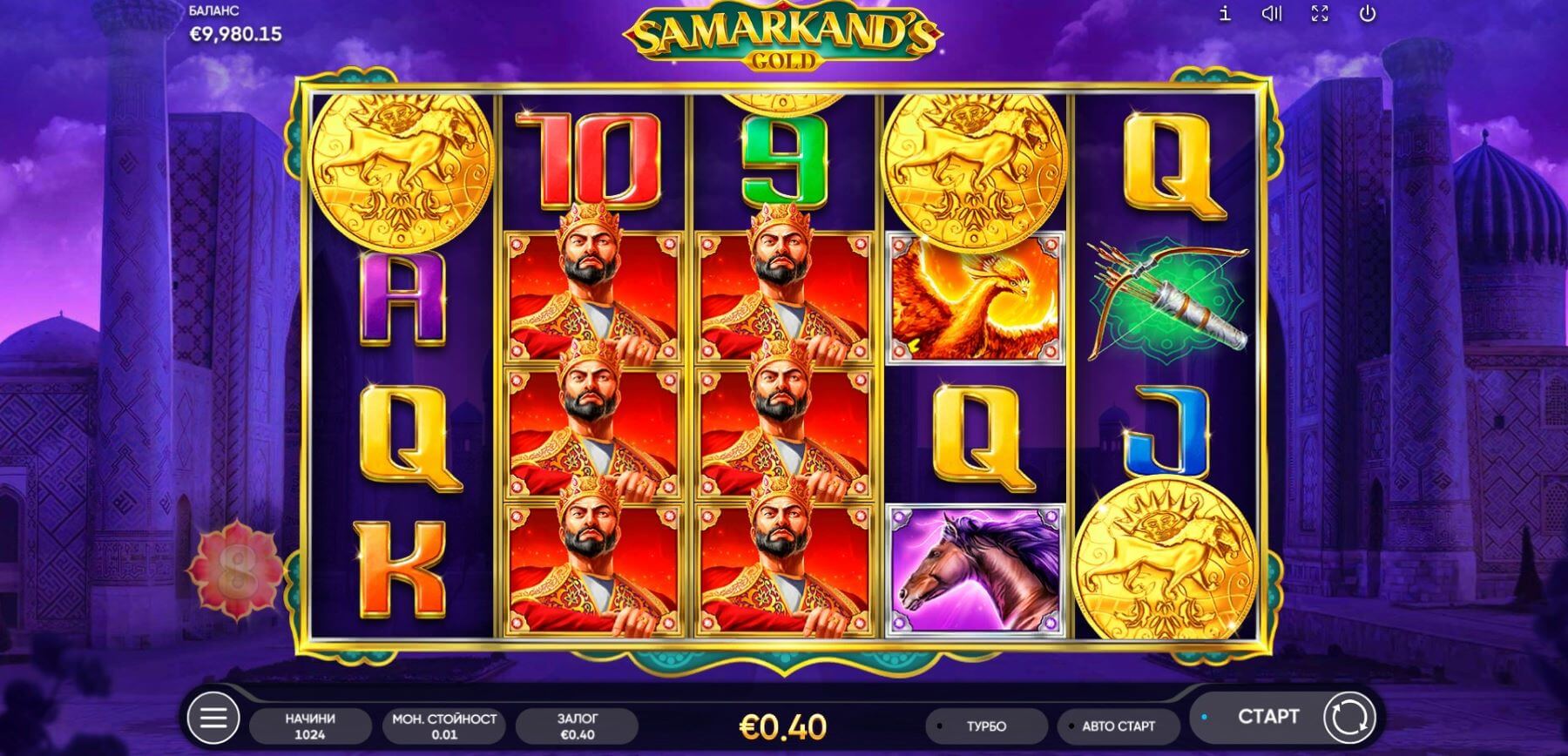The image size is (1568, 756).
Task: Click the balance amount €9,980.15
Action: [x=235, y=34]
